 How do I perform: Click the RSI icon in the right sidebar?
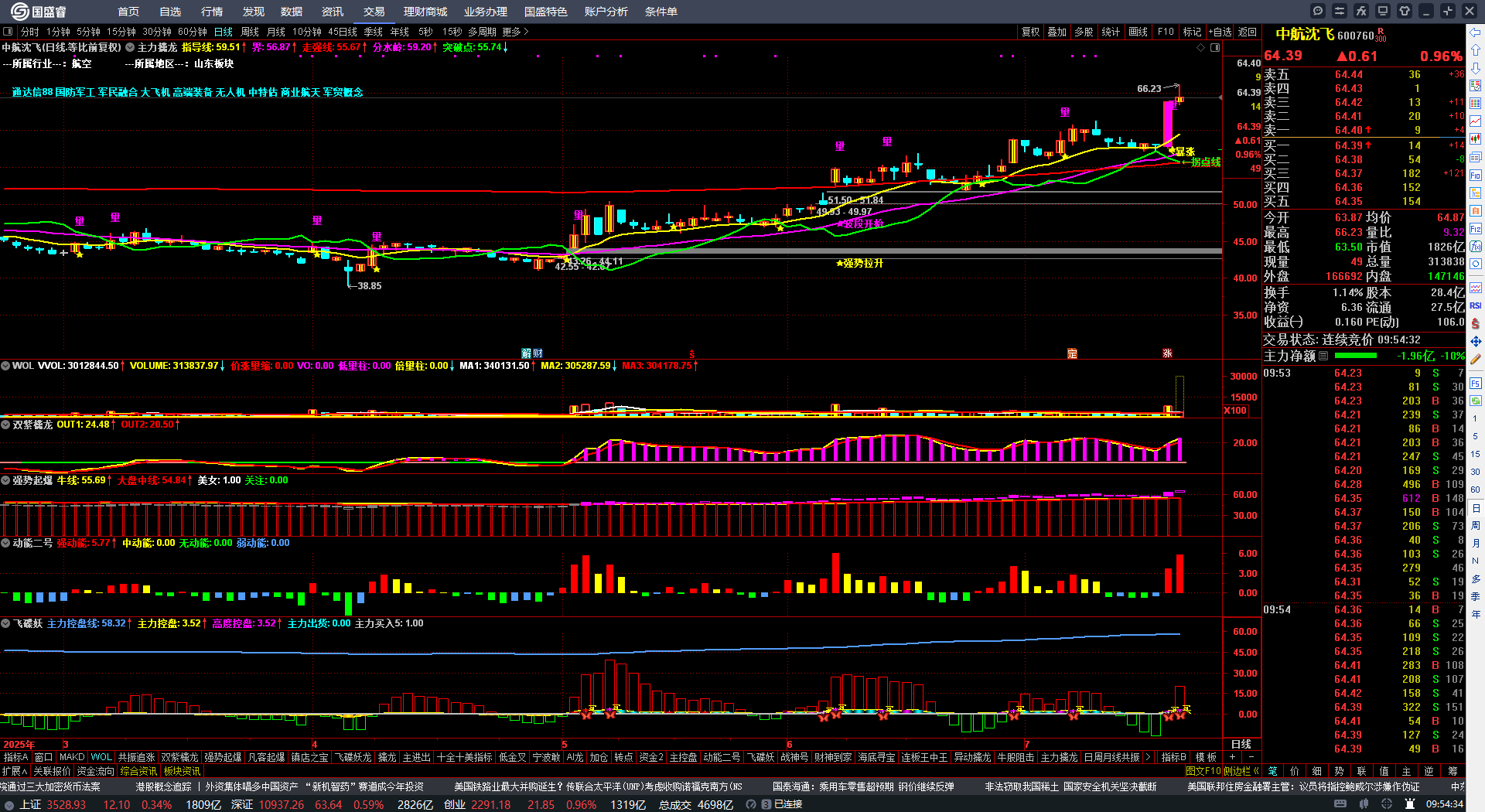point(1476,305)
